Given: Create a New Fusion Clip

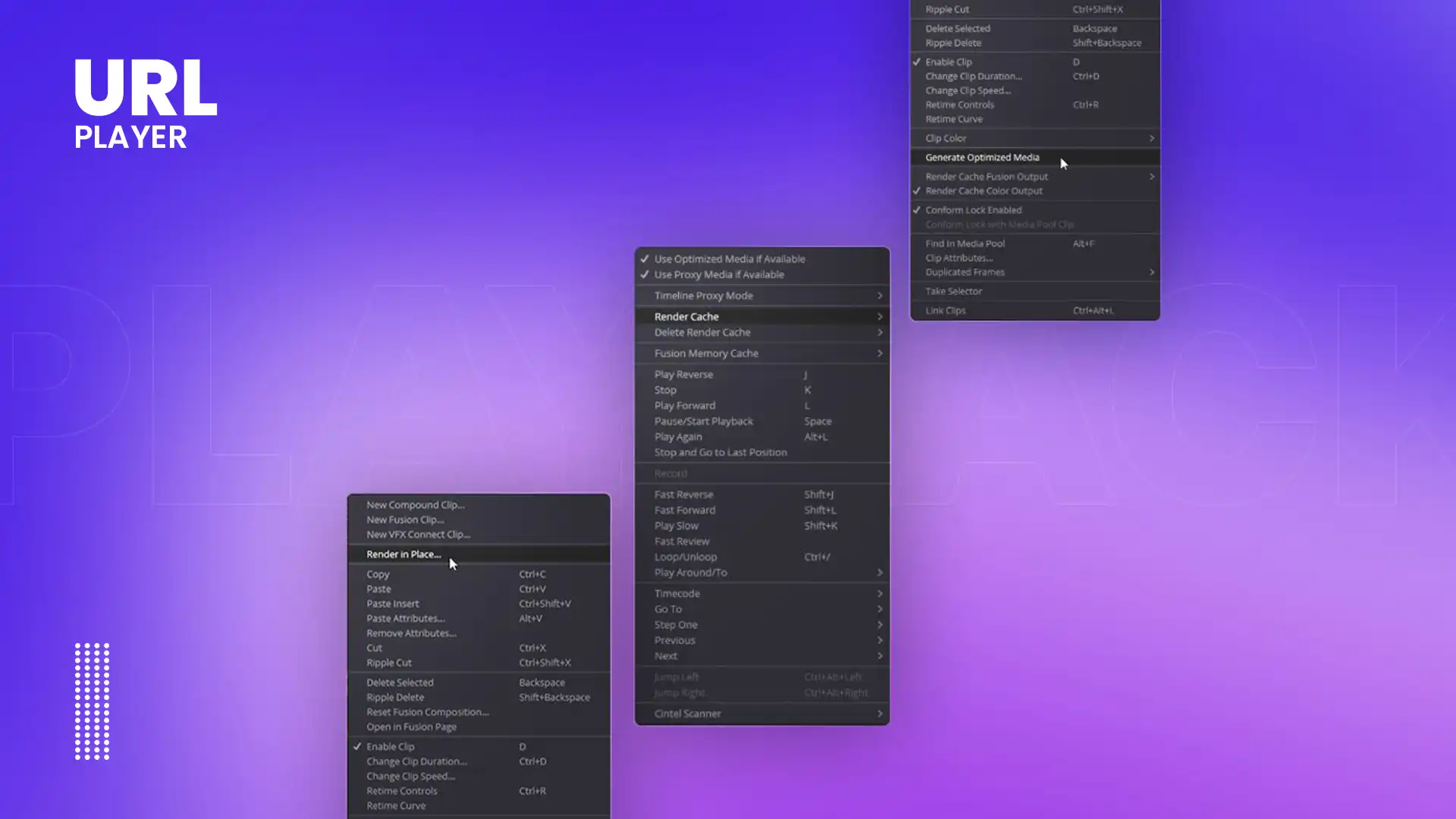Looking at the screenshot, I should 406,519.
